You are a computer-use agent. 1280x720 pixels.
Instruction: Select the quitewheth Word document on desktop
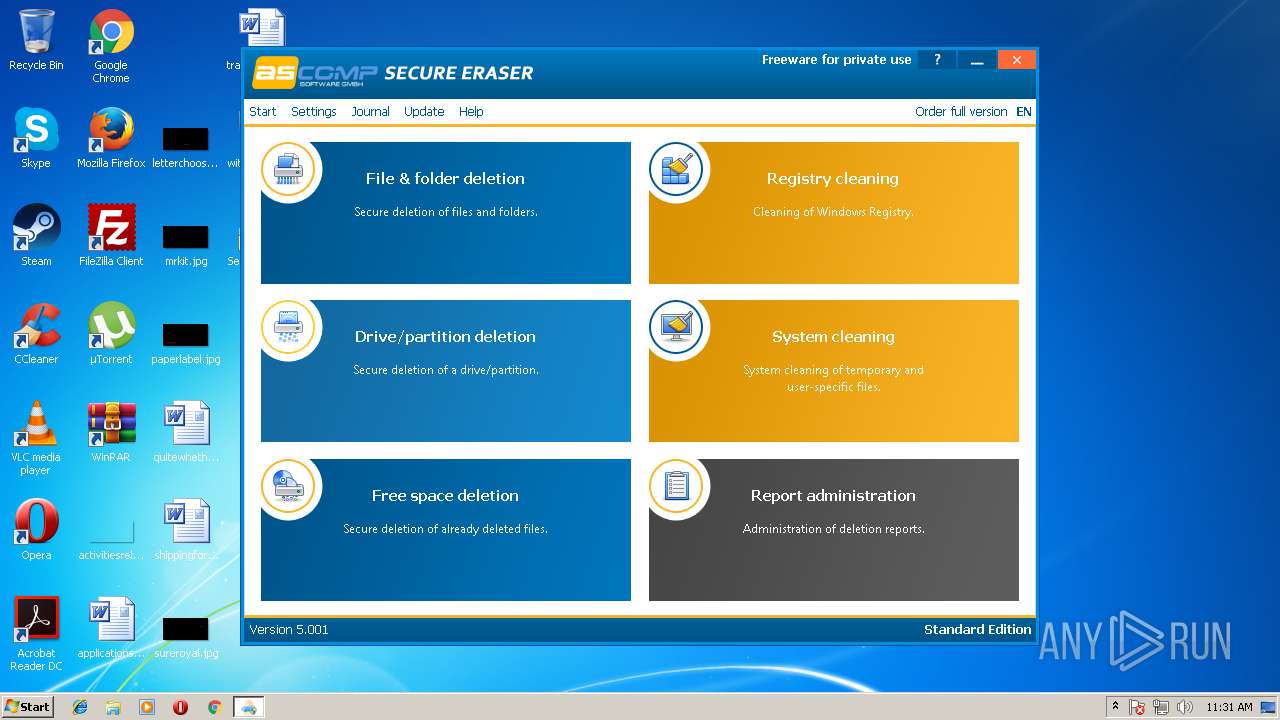(186, 432)
